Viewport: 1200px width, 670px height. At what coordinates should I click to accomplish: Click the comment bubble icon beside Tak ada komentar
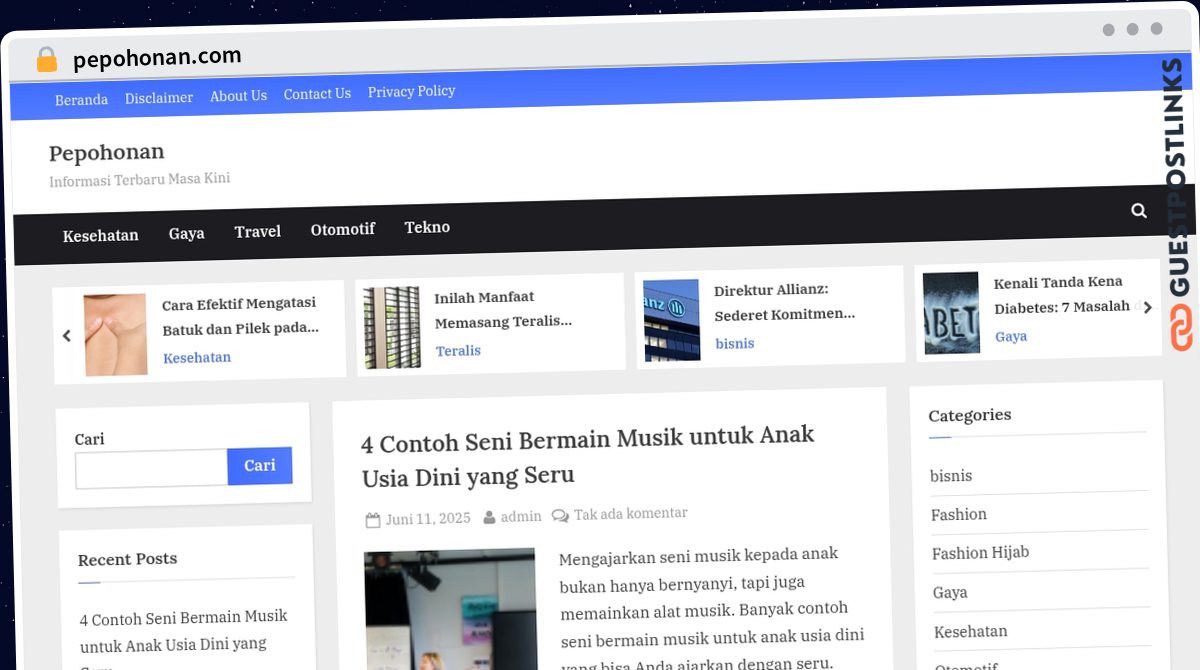pyautogui.click(x=560, y=515)
